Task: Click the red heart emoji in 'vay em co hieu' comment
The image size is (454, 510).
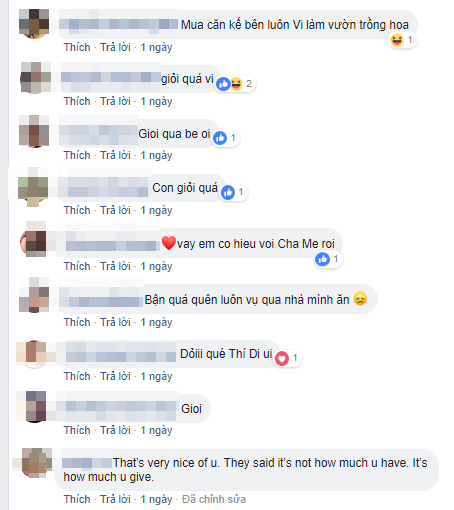Action: click(x=169, y=243)
